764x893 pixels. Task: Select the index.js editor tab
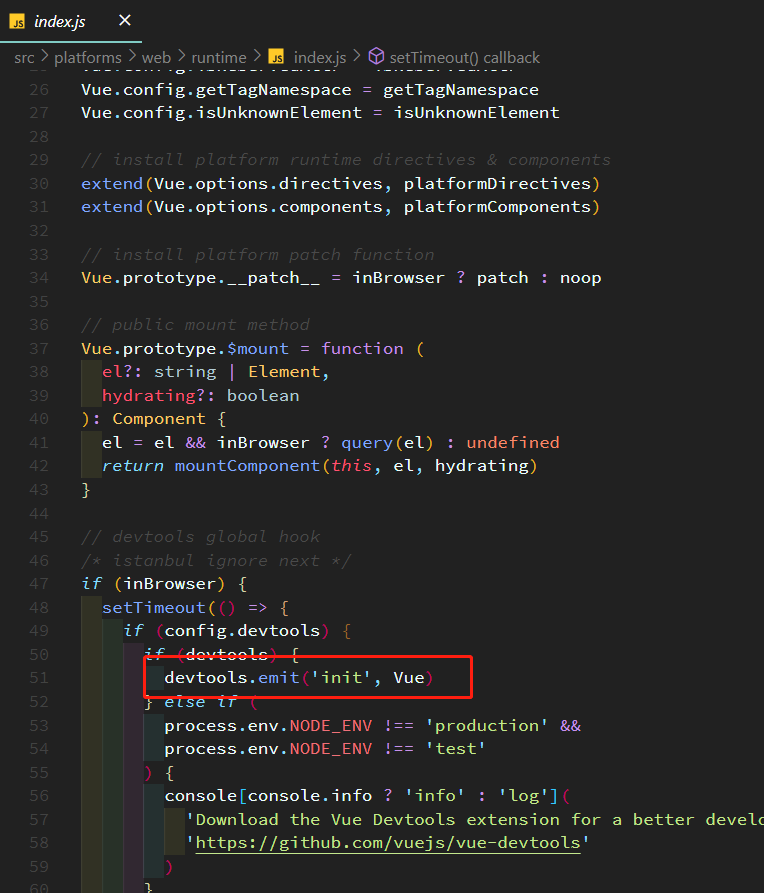click(x=71, y=21)
